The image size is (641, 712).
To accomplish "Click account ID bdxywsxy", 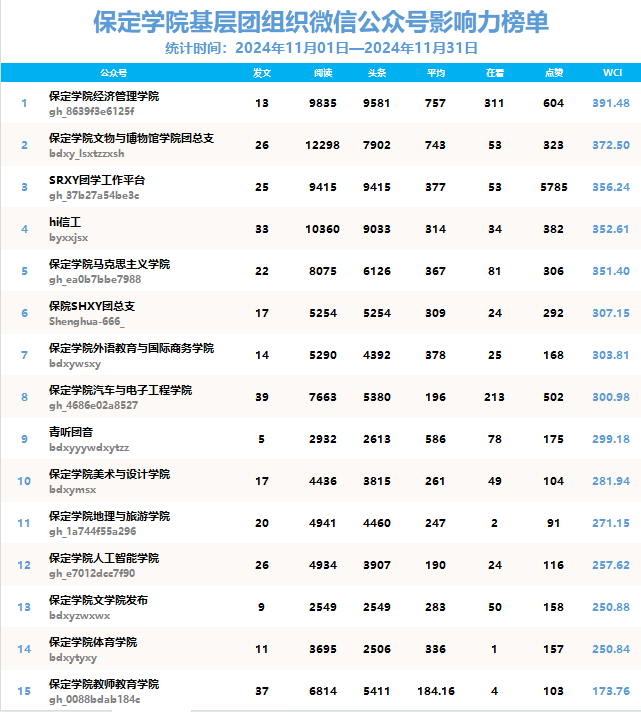I will (x=75, y=364).
